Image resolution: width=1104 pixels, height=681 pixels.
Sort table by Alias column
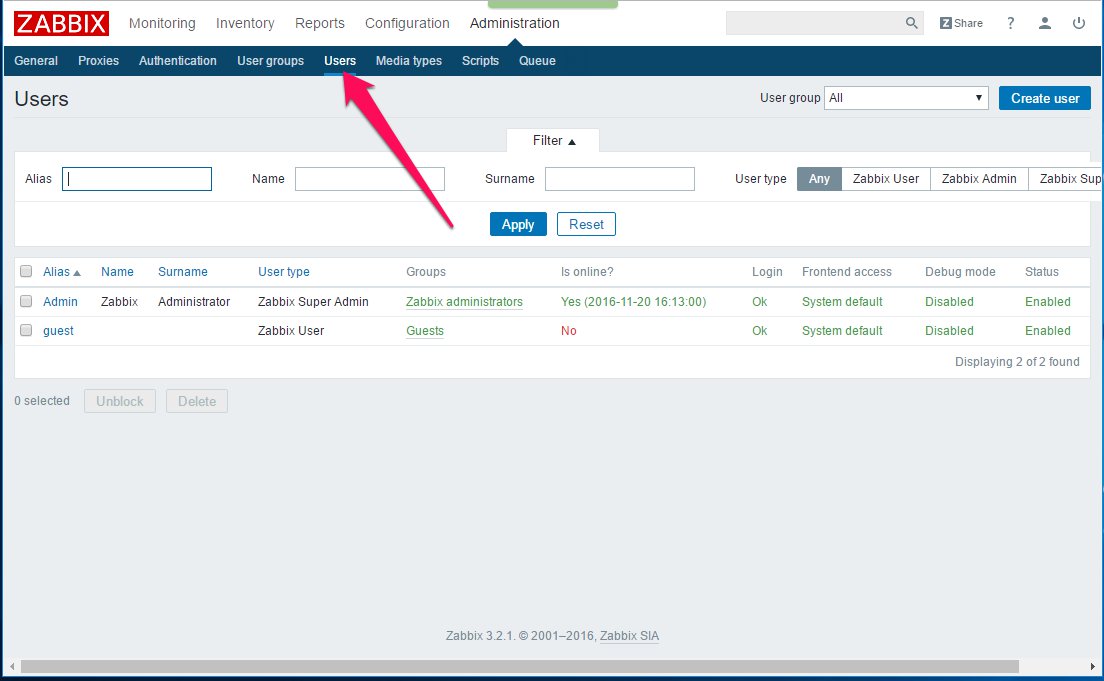62,272
